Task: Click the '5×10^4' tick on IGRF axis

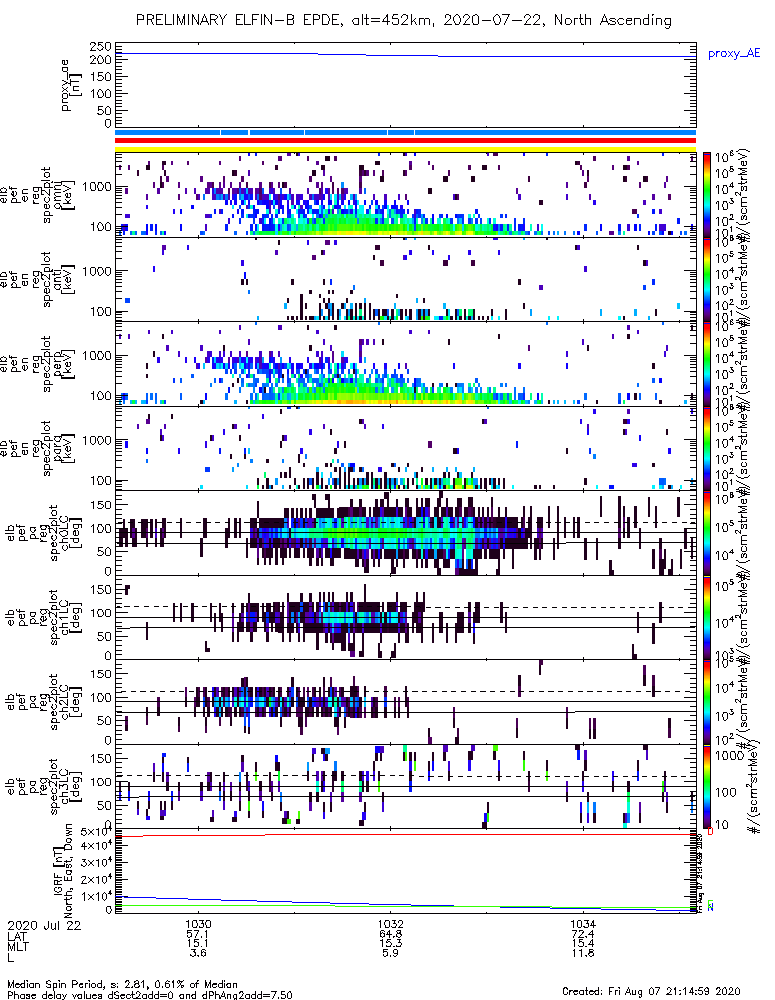Action: 96,832
